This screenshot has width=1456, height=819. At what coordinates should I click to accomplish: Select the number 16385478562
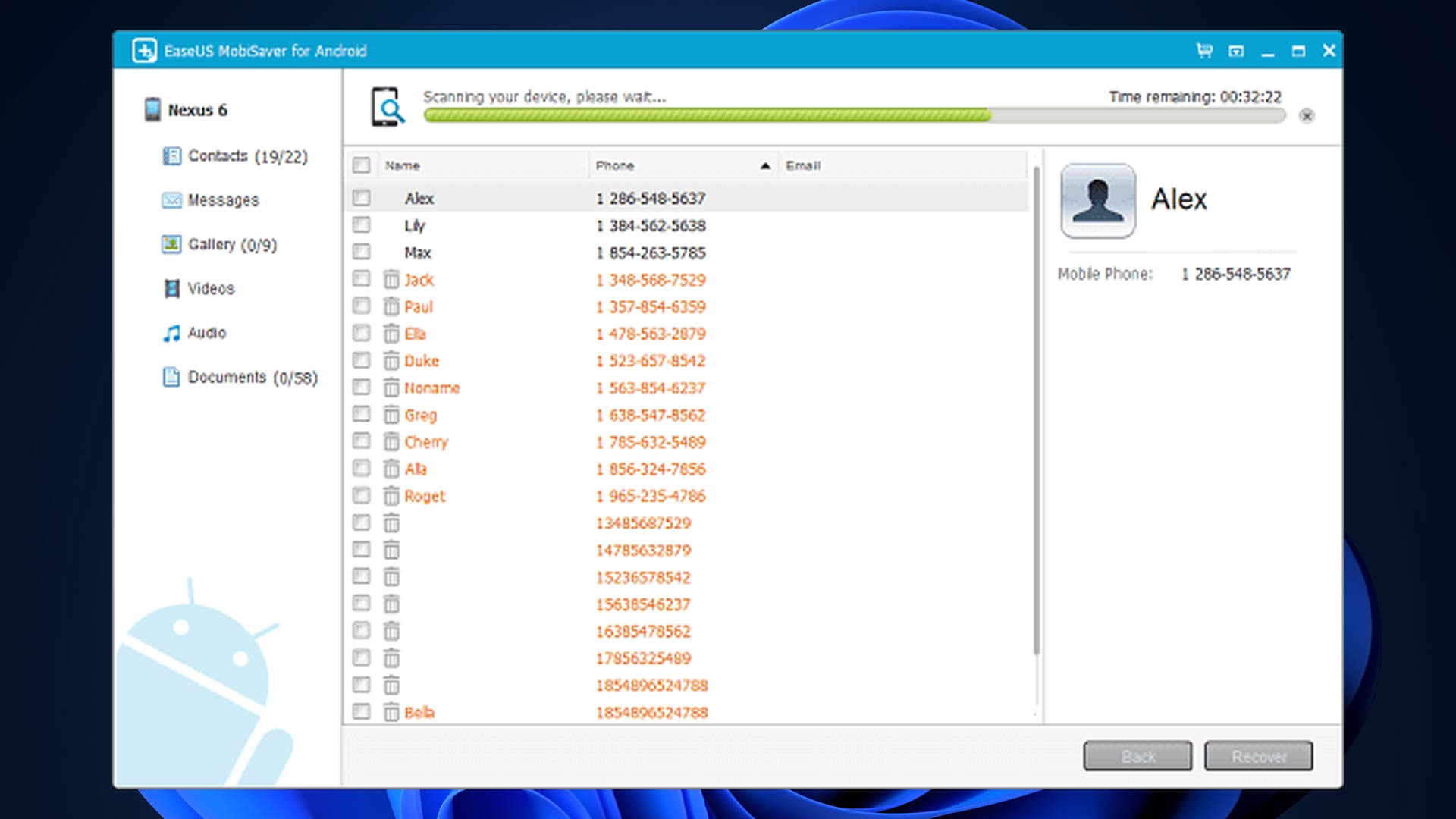[x=643, y=632]
